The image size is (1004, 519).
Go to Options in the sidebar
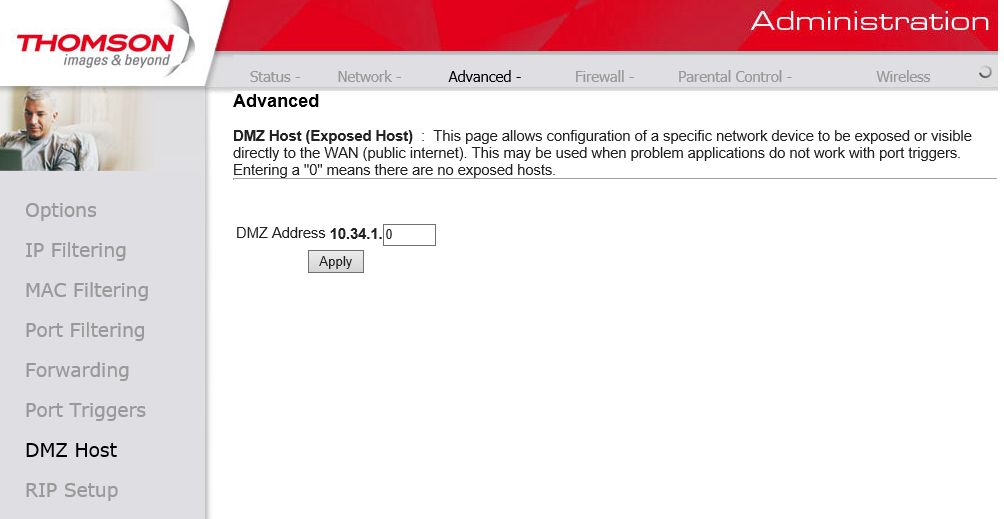[61, 211]
